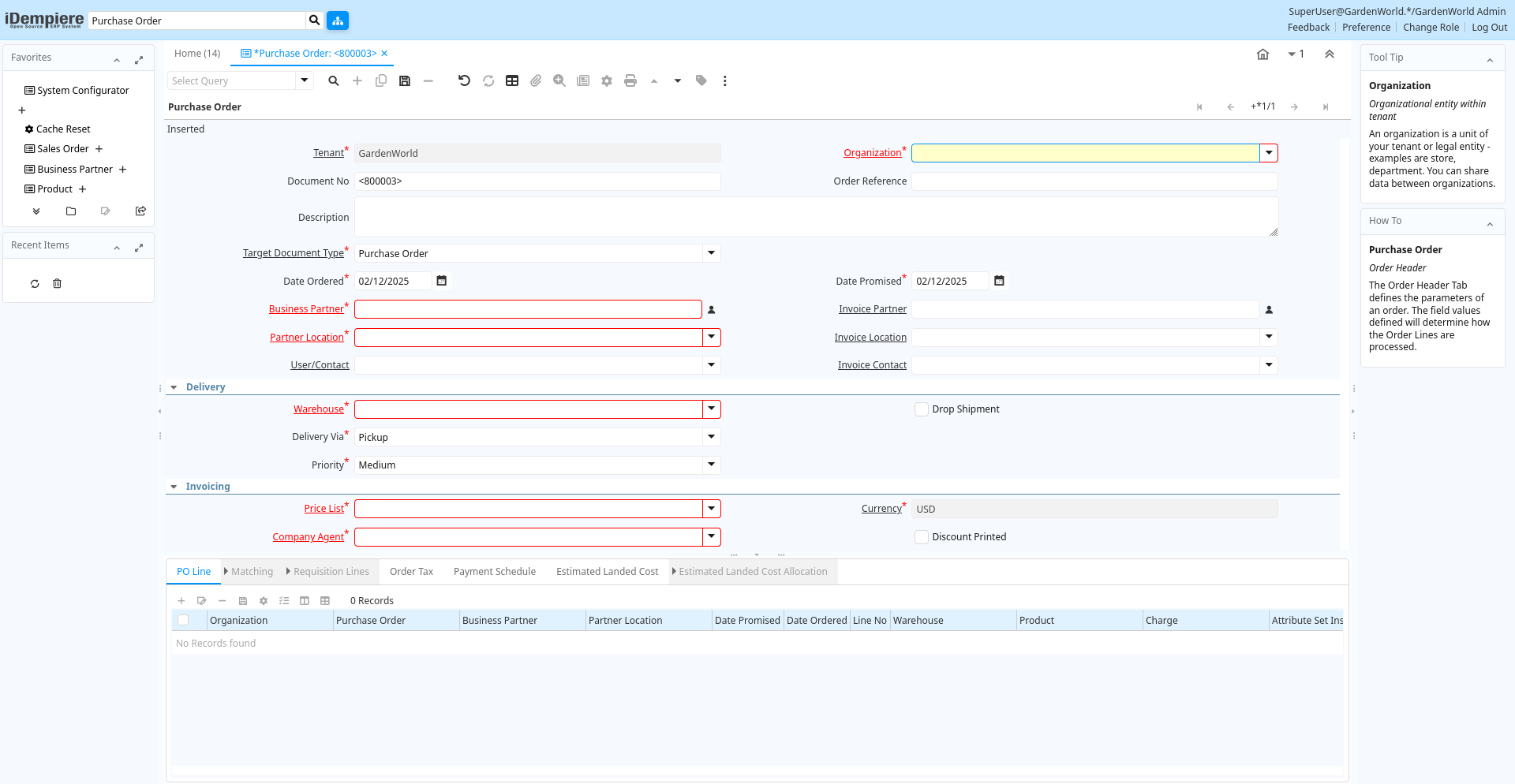Click into the Description text area
Screen dimensions: 1515x784
click(x=815, y=217)
